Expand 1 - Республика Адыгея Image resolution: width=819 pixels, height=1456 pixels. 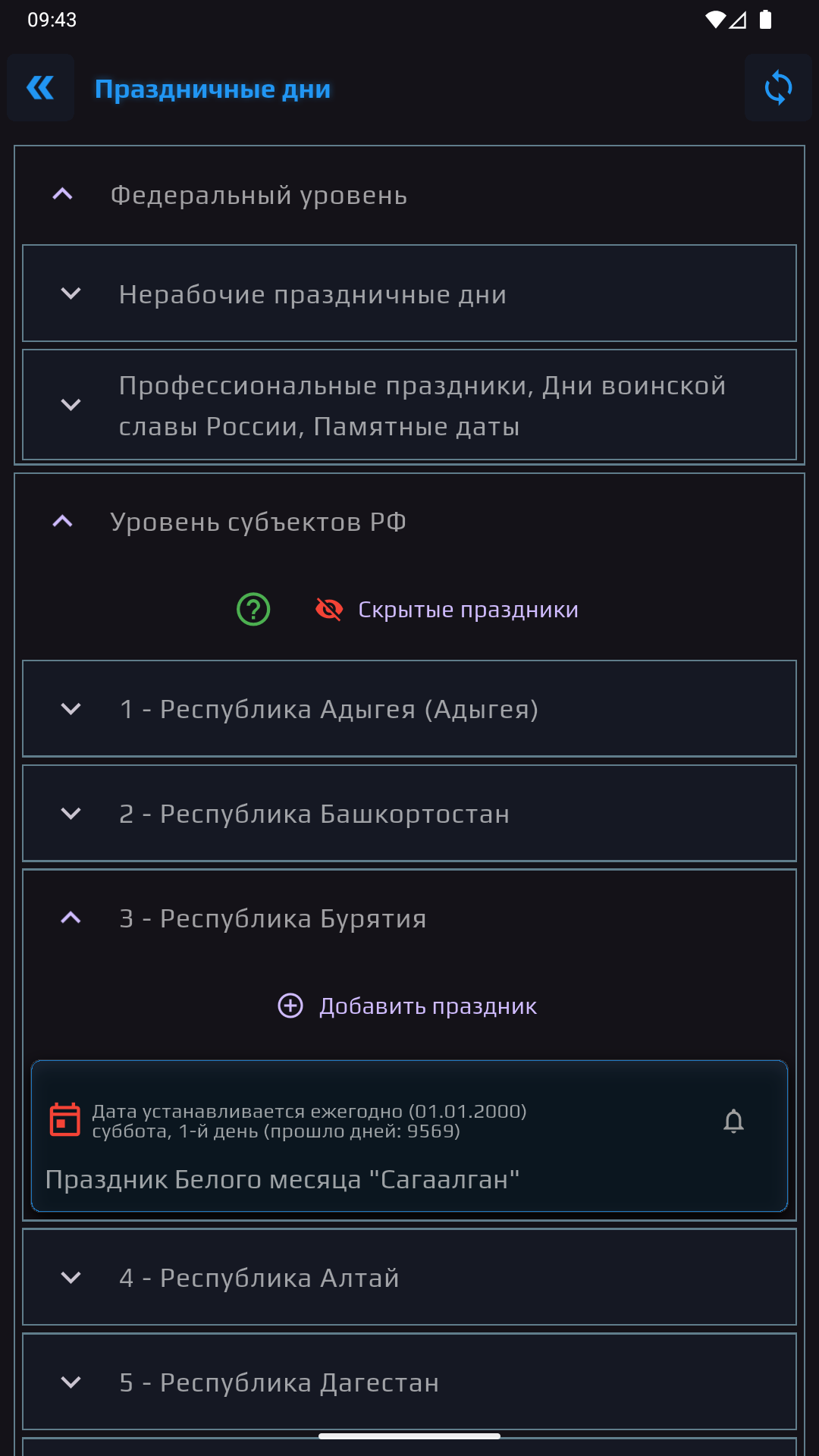[409, 708]
